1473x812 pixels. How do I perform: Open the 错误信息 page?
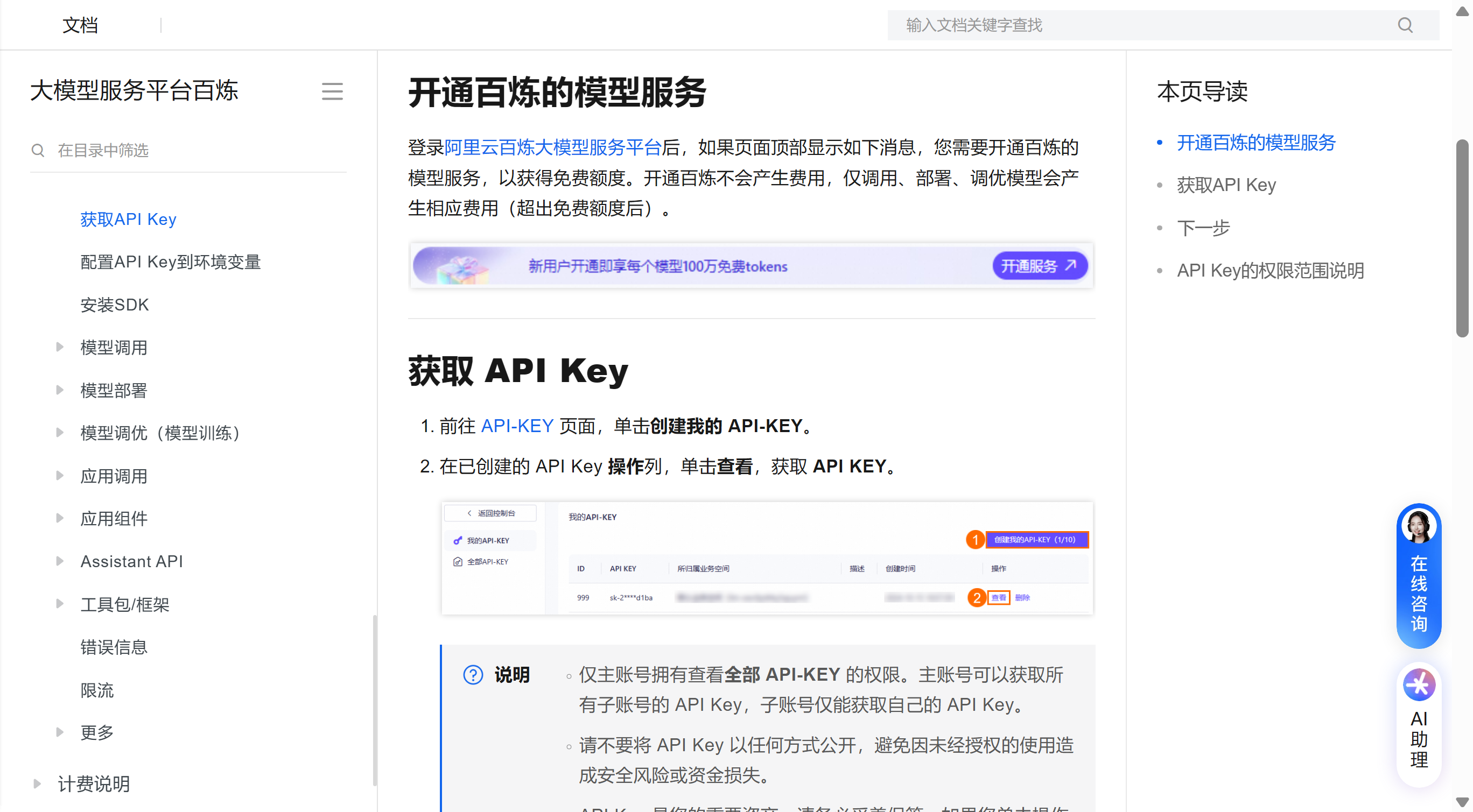click(x=114, y=647)
